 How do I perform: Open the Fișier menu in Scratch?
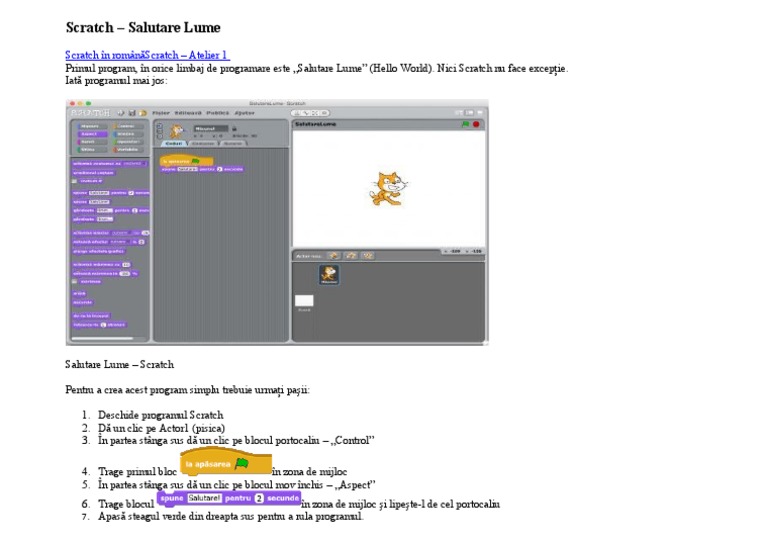[161, 113]
